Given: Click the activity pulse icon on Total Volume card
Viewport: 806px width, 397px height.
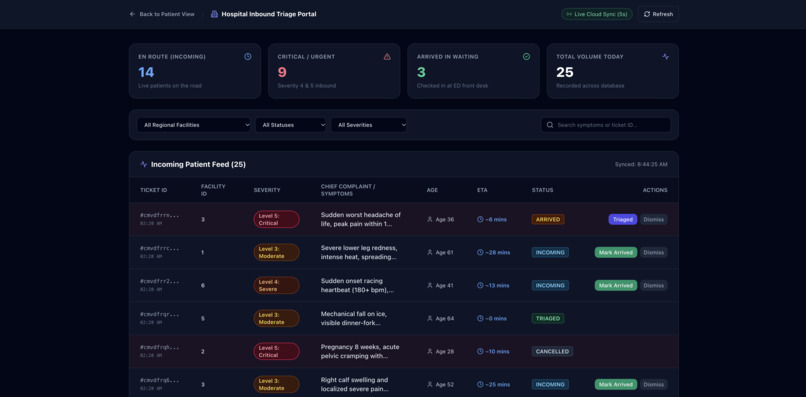Looking at the screenshot, I should pyautogui.click(x=666, y=57).
